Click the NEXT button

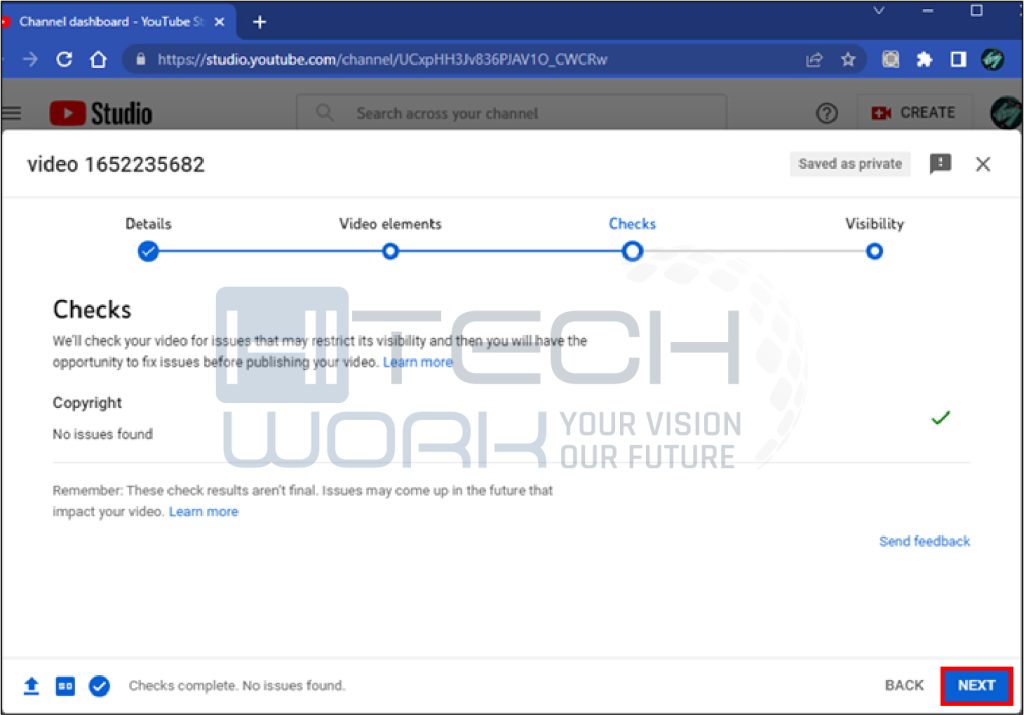tap(976, 686)
